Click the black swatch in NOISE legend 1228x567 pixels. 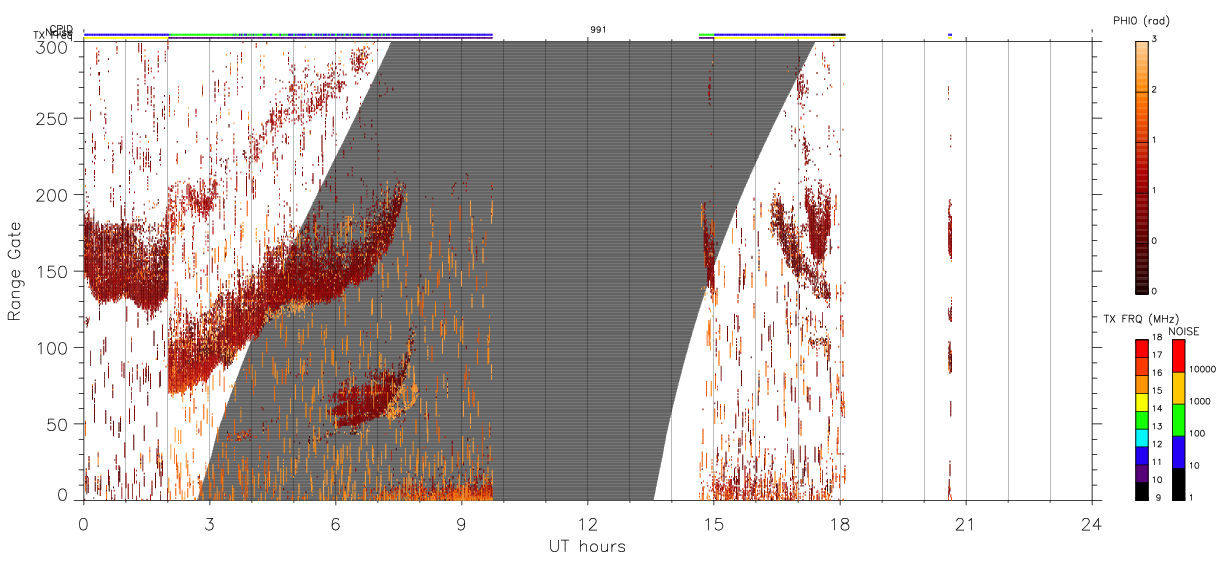(x=1178, y=484)
